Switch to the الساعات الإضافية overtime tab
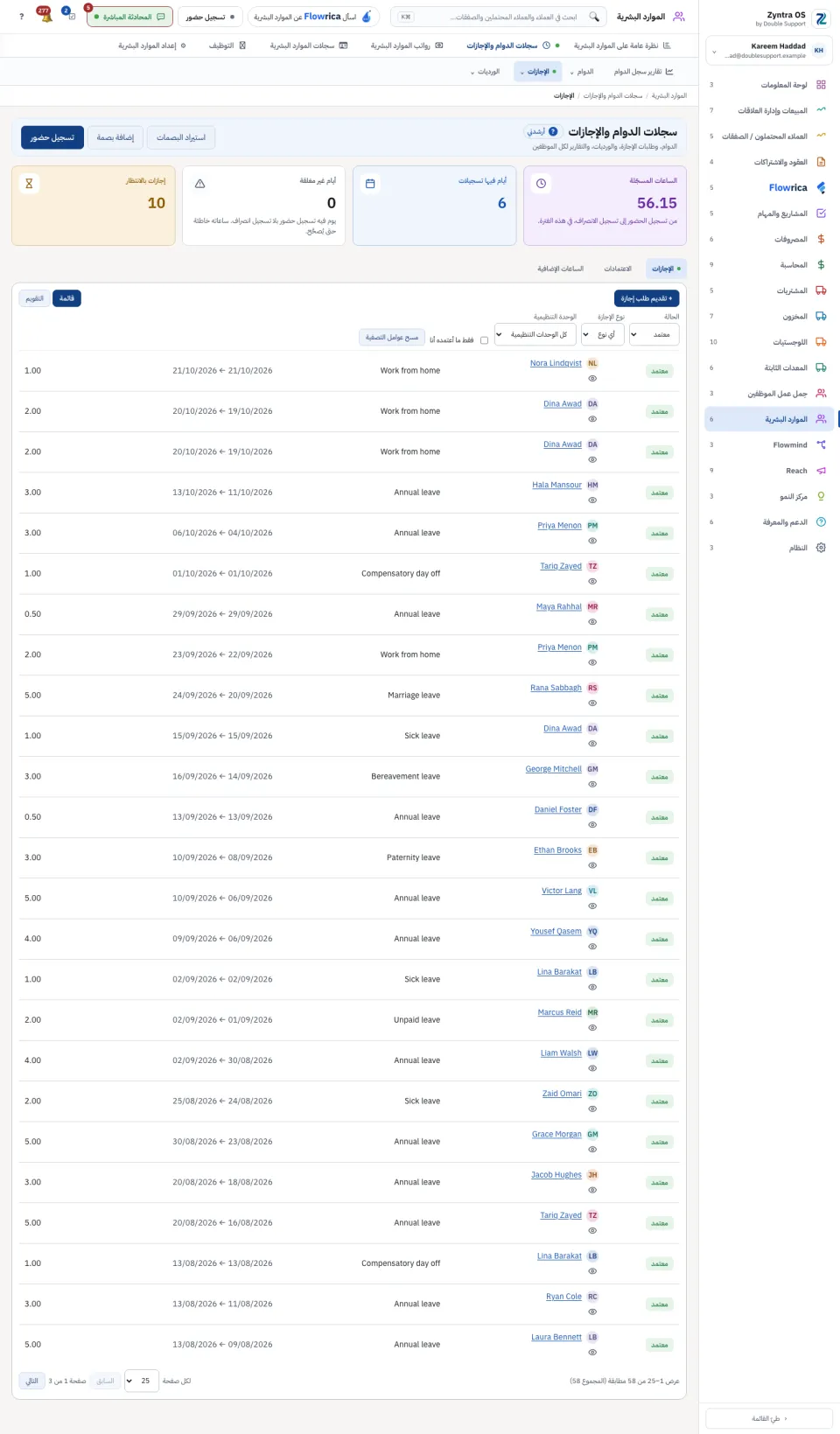This screenshot has height=1434, width=840. point(561,269)
